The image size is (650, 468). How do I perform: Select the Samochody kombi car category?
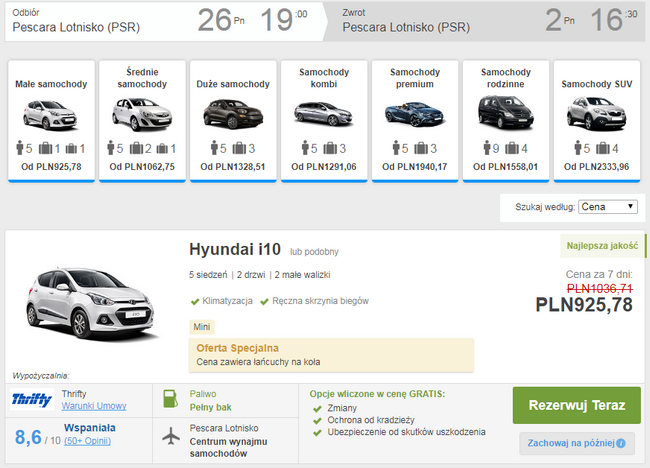[324, 121]
